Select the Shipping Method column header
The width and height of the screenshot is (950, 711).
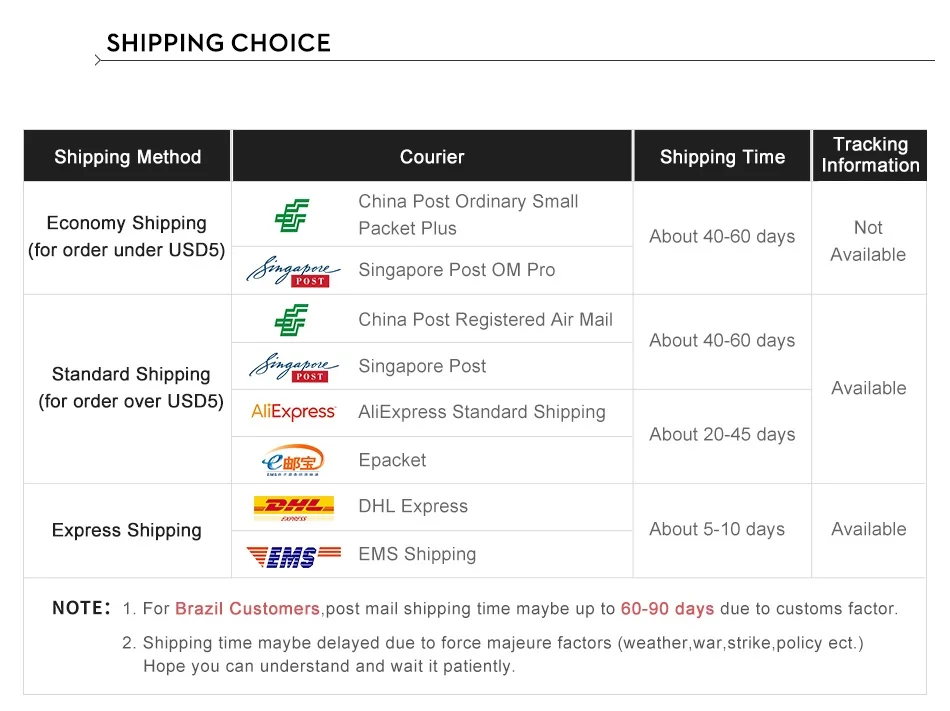127,156
